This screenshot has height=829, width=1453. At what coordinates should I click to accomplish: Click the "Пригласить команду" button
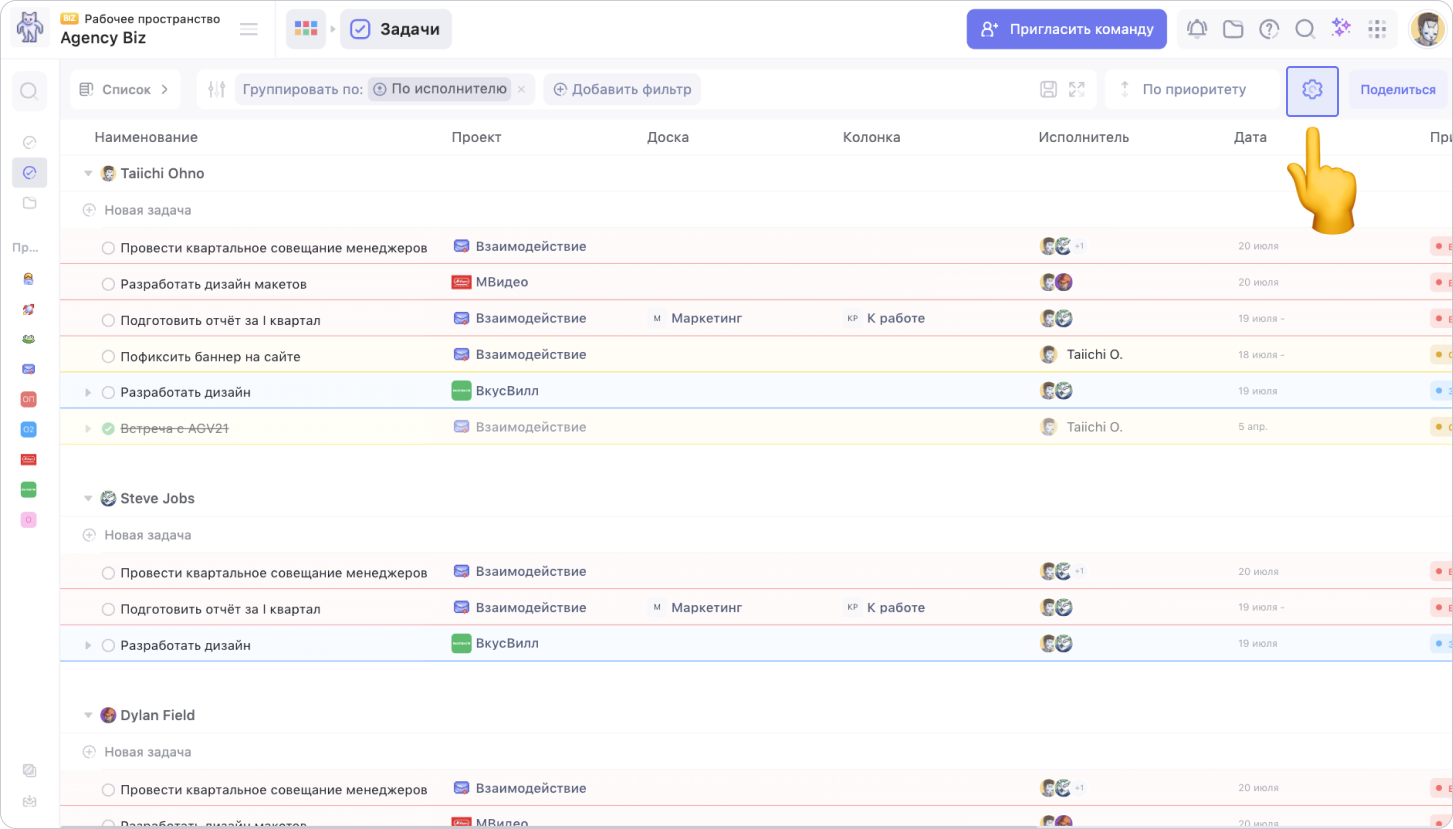click(x=1066, y=29)
